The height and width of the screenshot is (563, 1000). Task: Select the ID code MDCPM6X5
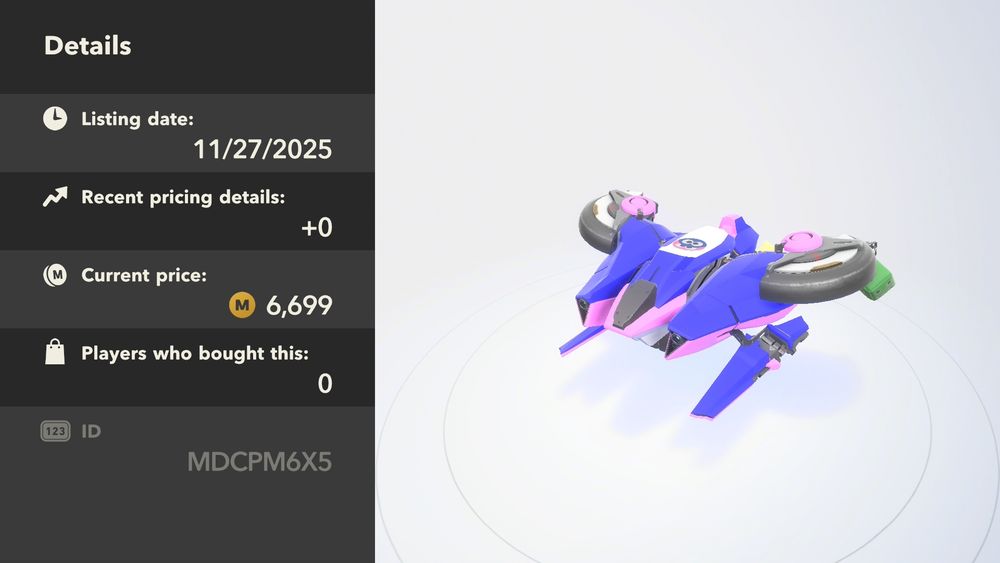pyautogui.click(x=260, y=462)
